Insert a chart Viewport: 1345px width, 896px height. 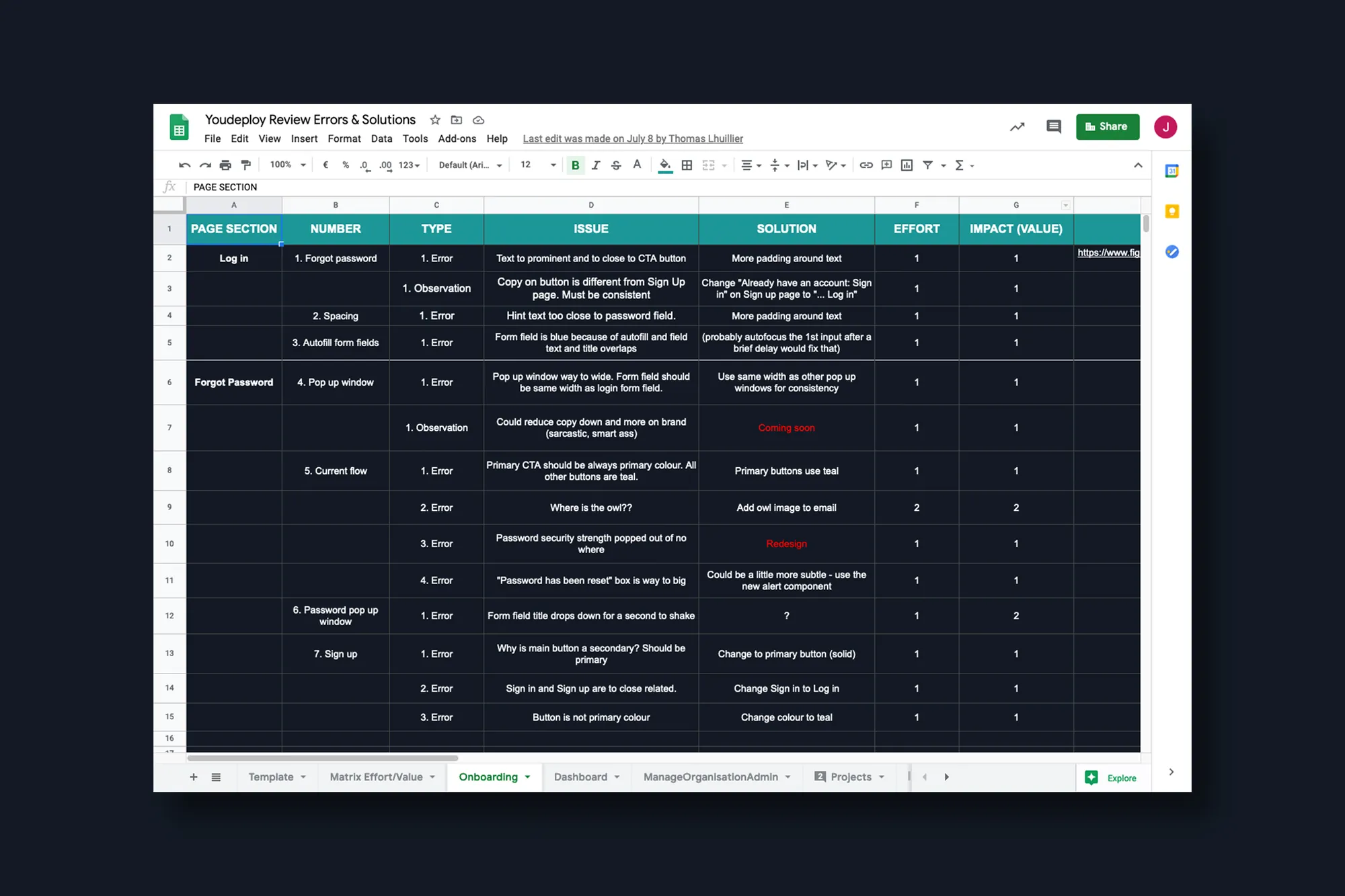(x=907, y=165)
